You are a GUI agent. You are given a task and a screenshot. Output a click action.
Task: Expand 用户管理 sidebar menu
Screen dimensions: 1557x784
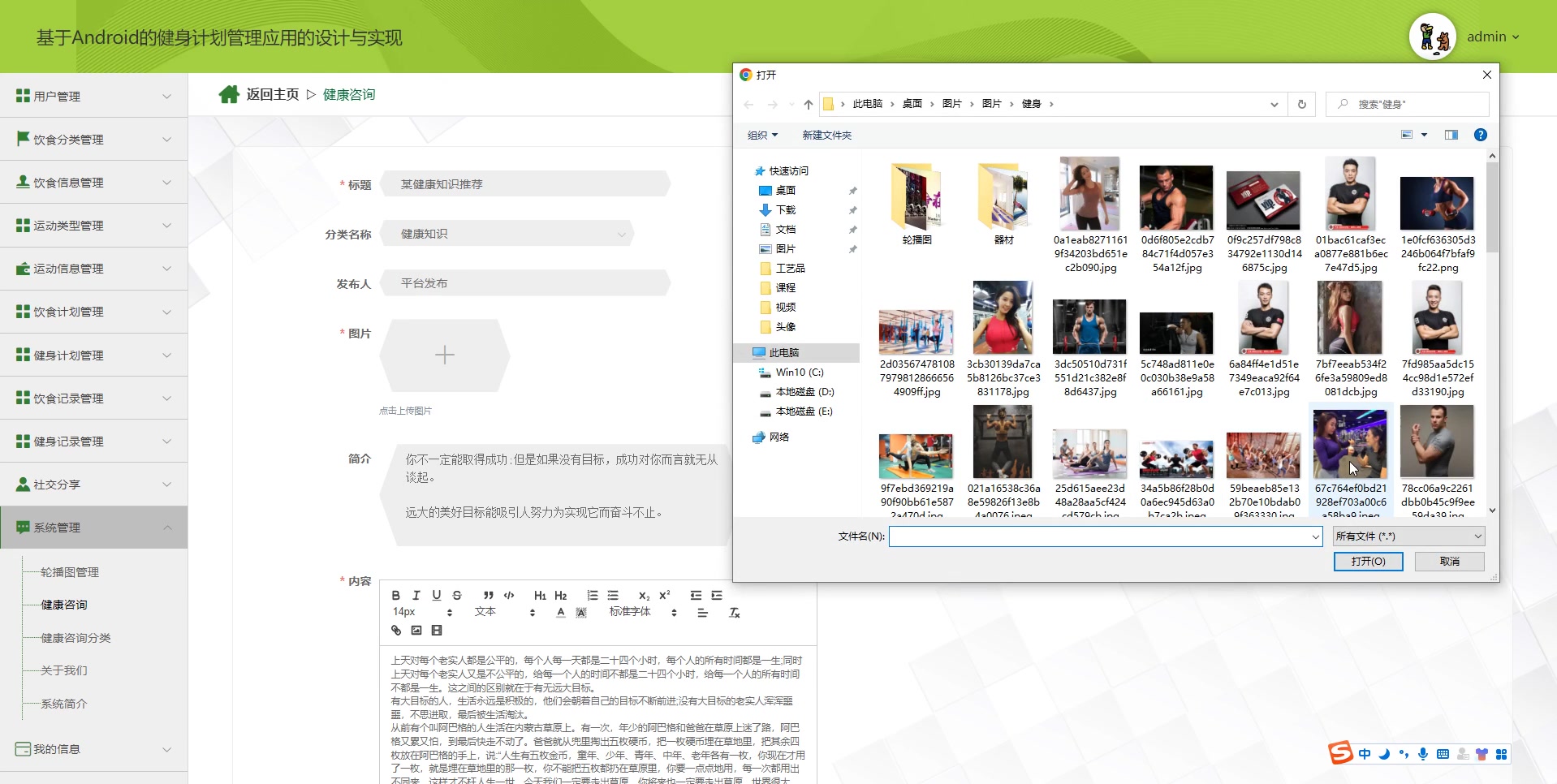coord(94,97)
